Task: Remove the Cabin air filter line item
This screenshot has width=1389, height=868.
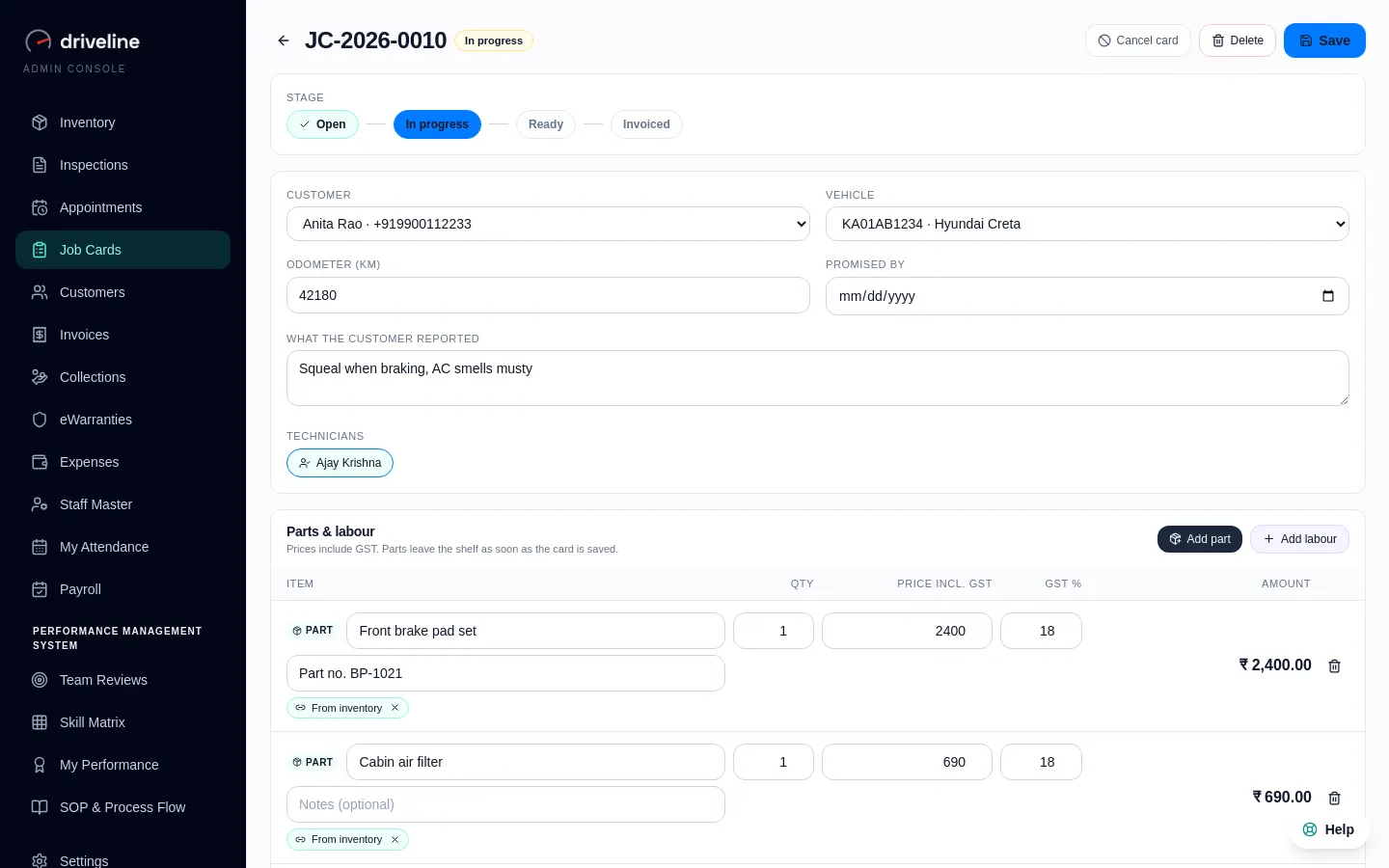Action: click(1335, 798)
